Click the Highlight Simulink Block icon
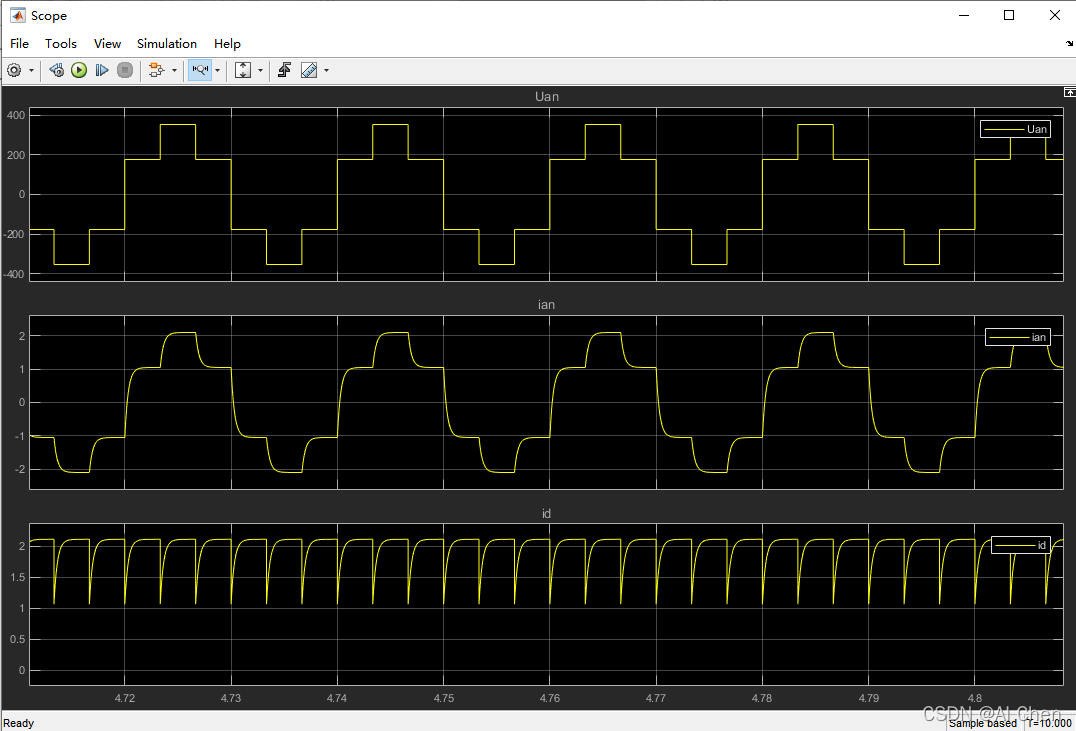 (x=156, y=70)
